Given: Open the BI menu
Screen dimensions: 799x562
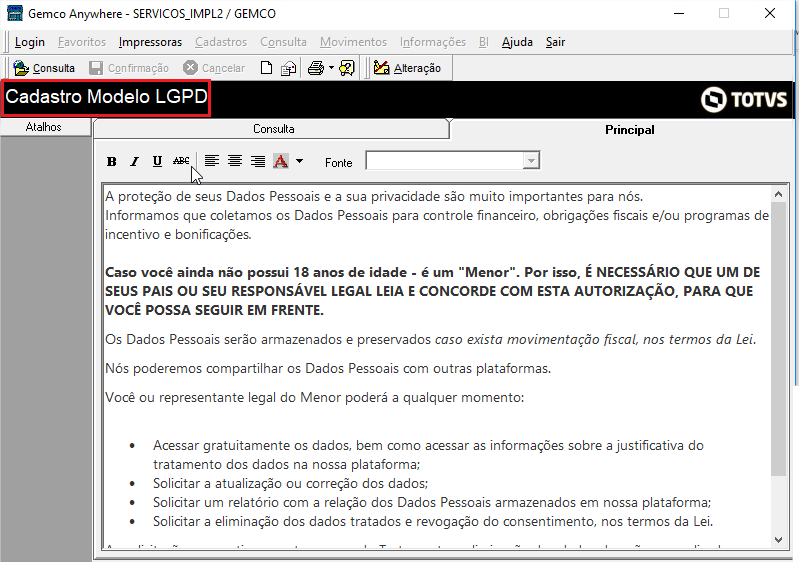Looking at the screenshot, I should tap(484, 42).
